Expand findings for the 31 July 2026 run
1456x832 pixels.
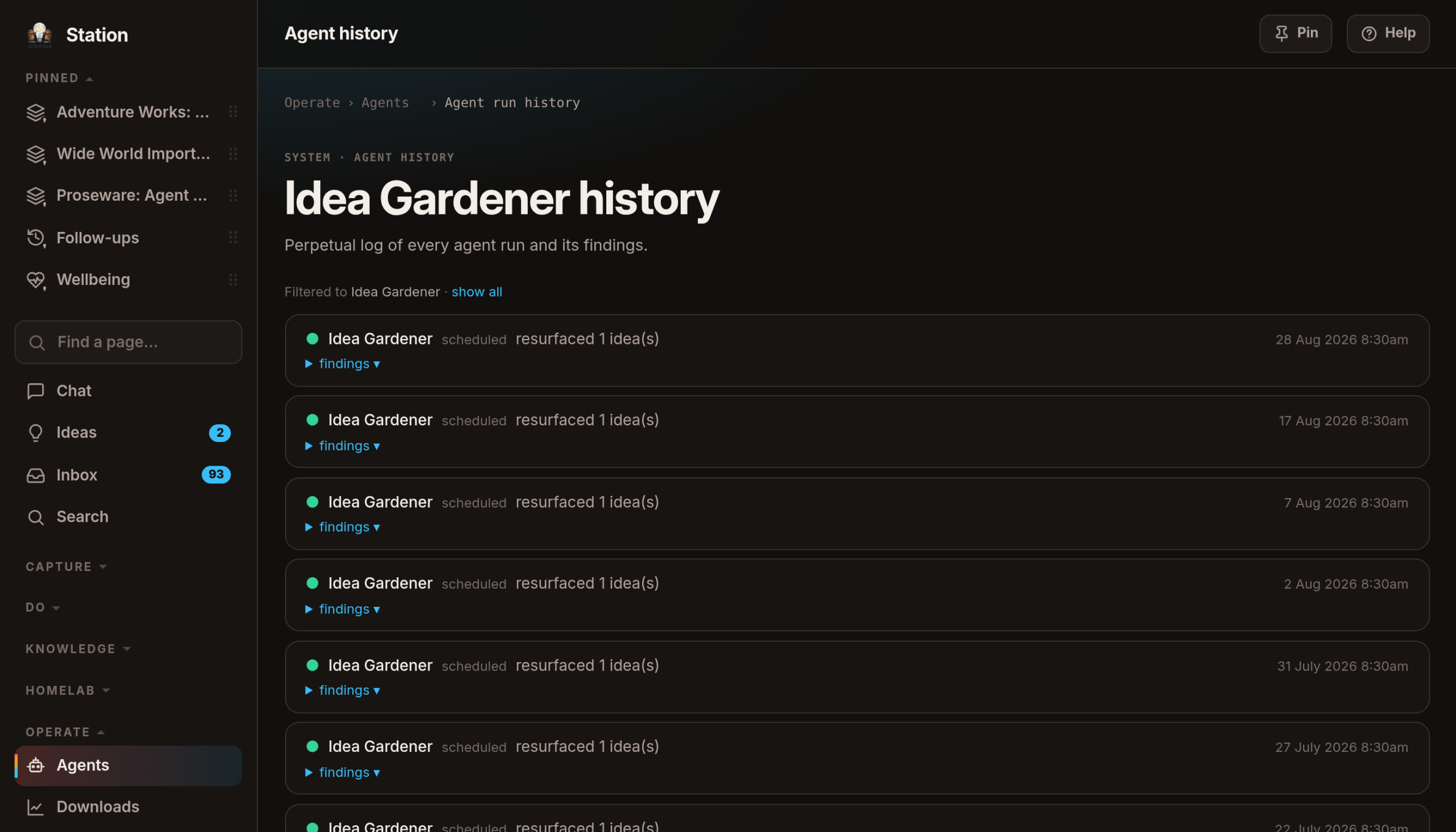pos(343,690)
